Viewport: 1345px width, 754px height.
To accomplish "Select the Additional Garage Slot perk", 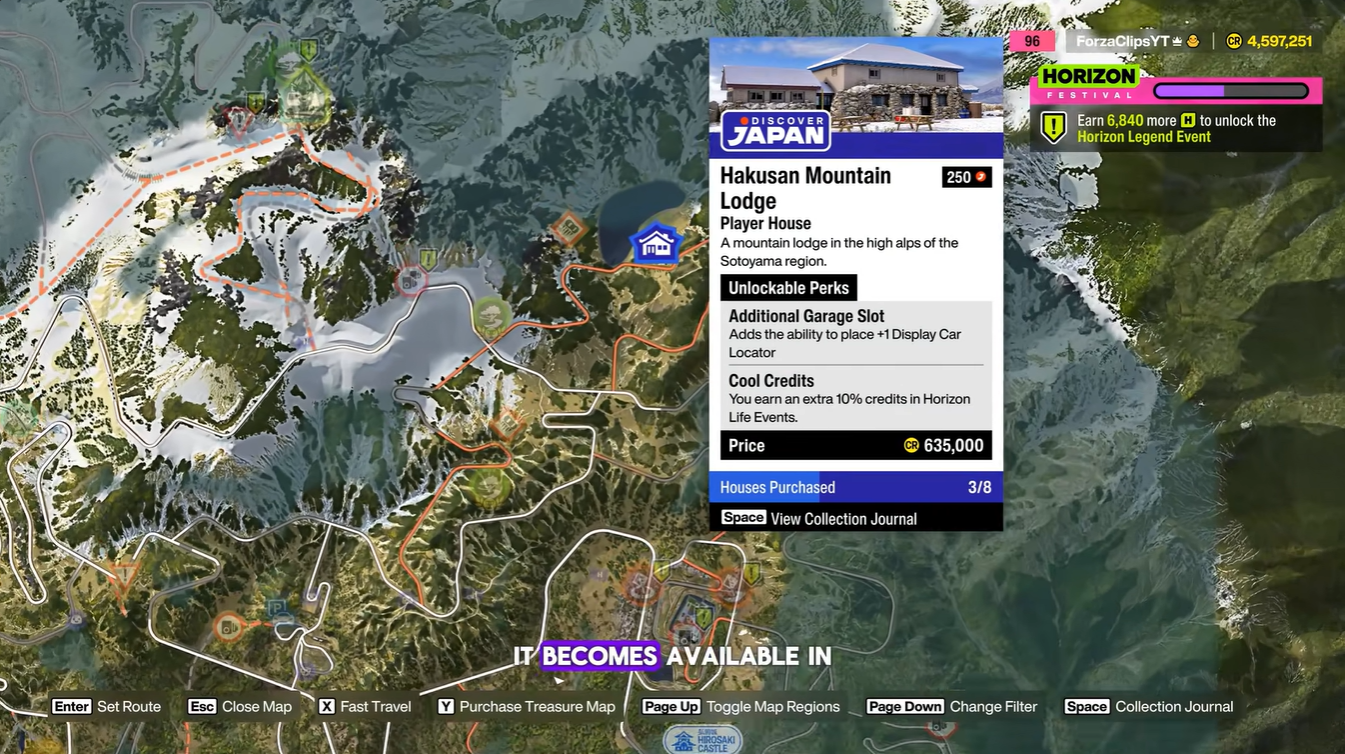I will tap(856, 333).
